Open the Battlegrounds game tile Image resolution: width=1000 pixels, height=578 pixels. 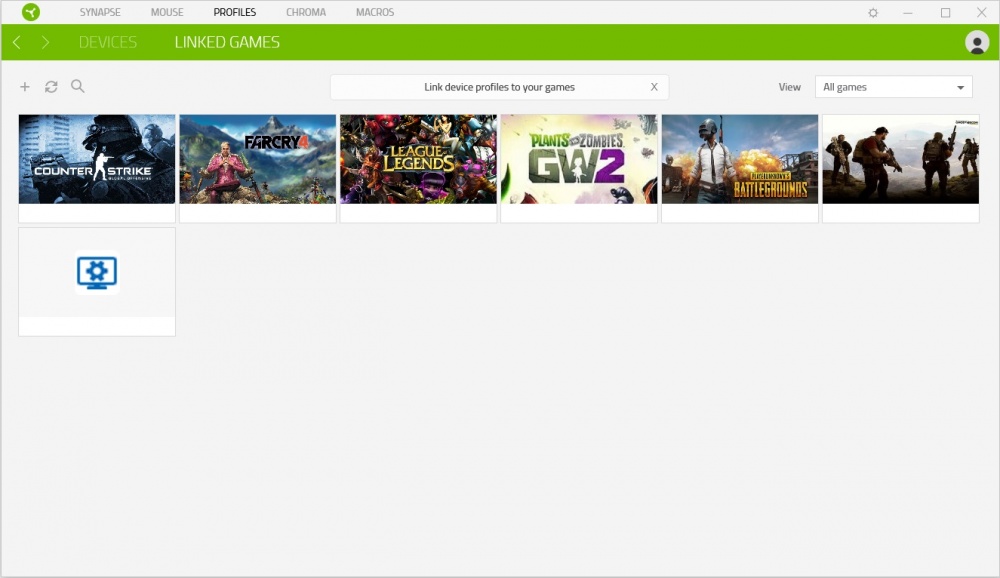(x=740, y=168)
